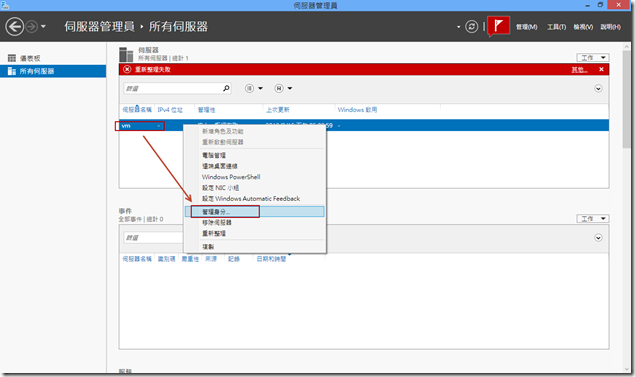Open the navigation history dropdown arrow

click(43, 27)
